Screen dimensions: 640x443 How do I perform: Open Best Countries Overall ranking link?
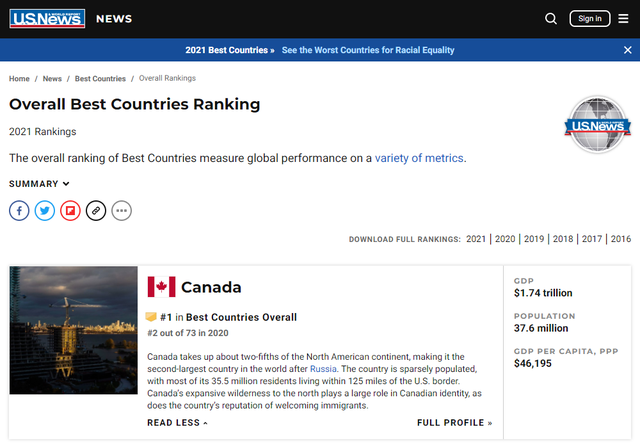(x=241, y=317)
